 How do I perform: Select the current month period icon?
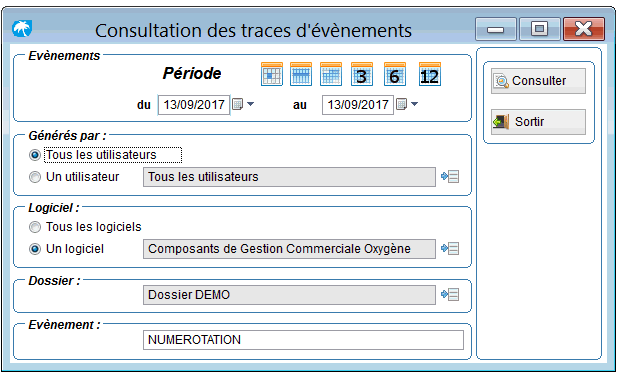[x=331, y=74]
